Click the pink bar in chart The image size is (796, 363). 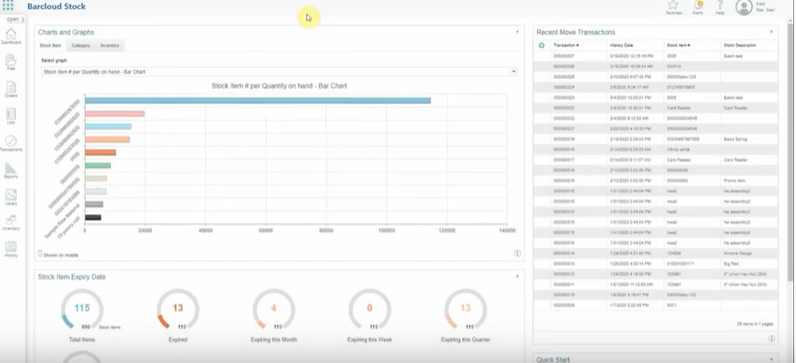pyautogui.click(x=115, y=114)
